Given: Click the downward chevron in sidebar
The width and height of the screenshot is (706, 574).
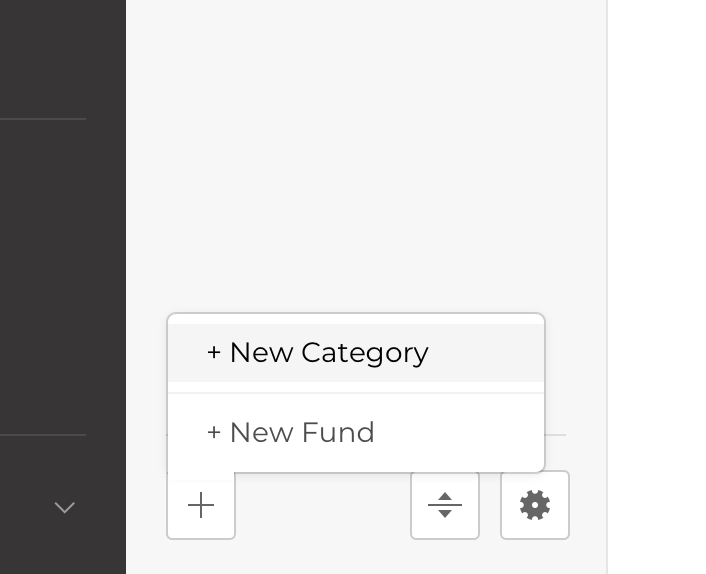Looking at the screenshot, I should 65,508.
